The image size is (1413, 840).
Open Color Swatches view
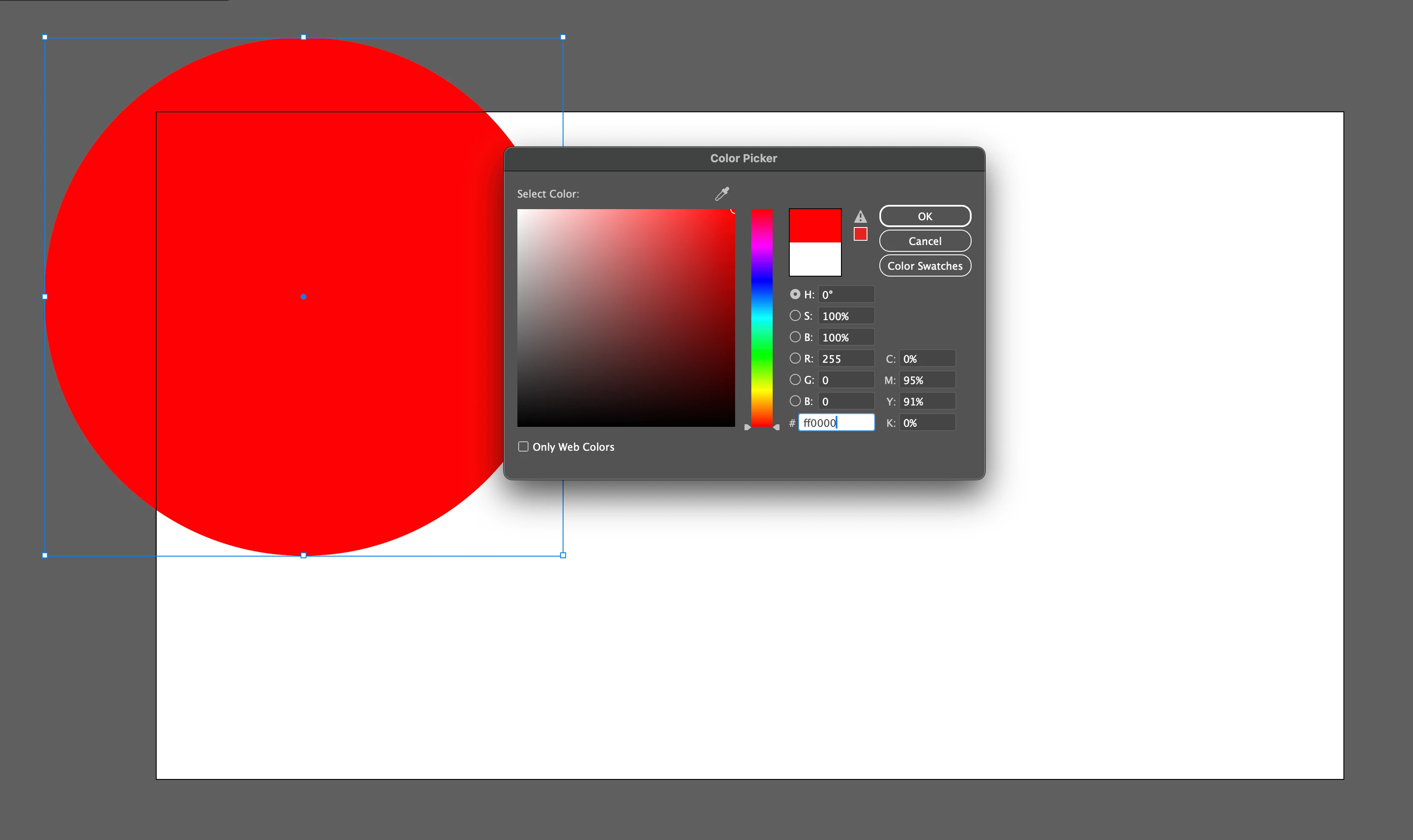tap(925, 265)
